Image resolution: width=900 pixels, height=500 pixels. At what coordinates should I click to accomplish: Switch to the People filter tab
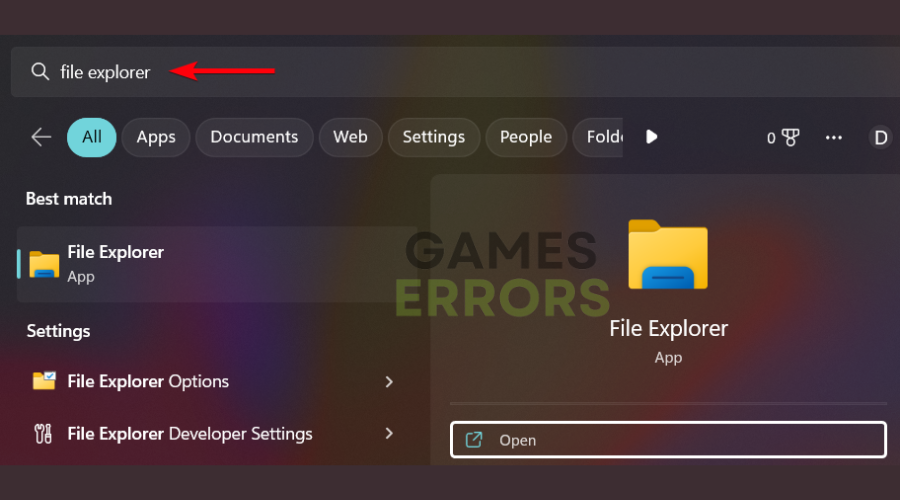point(526,137)
